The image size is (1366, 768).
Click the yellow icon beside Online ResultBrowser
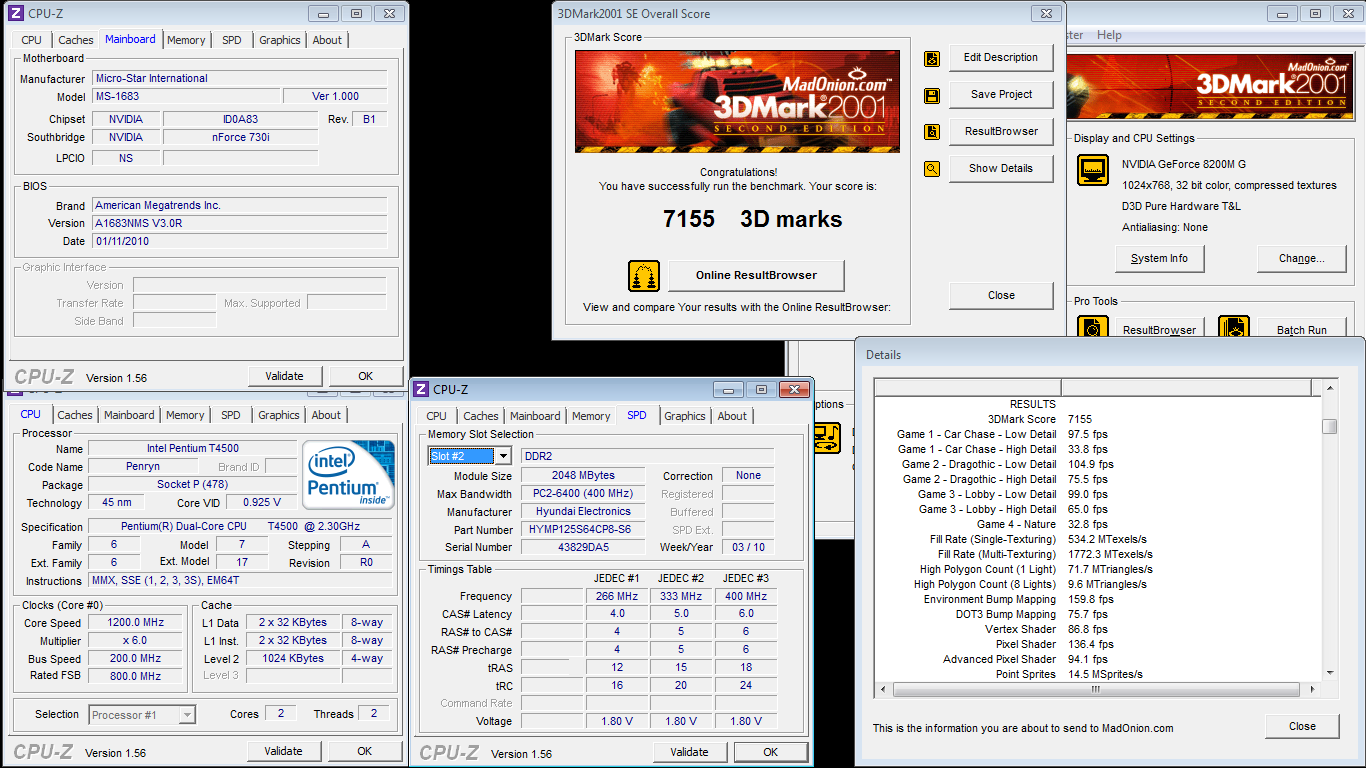point(644,276)
